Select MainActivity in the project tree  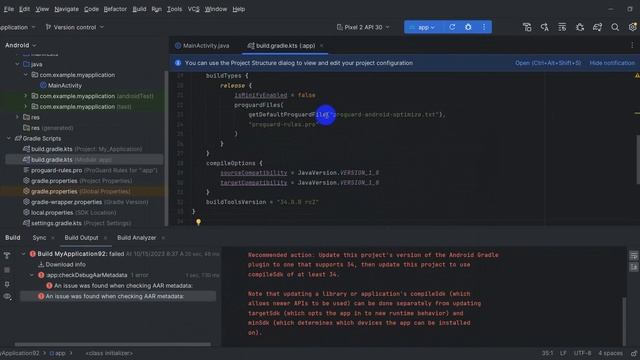pyautogui.click(x=61, y=86)
